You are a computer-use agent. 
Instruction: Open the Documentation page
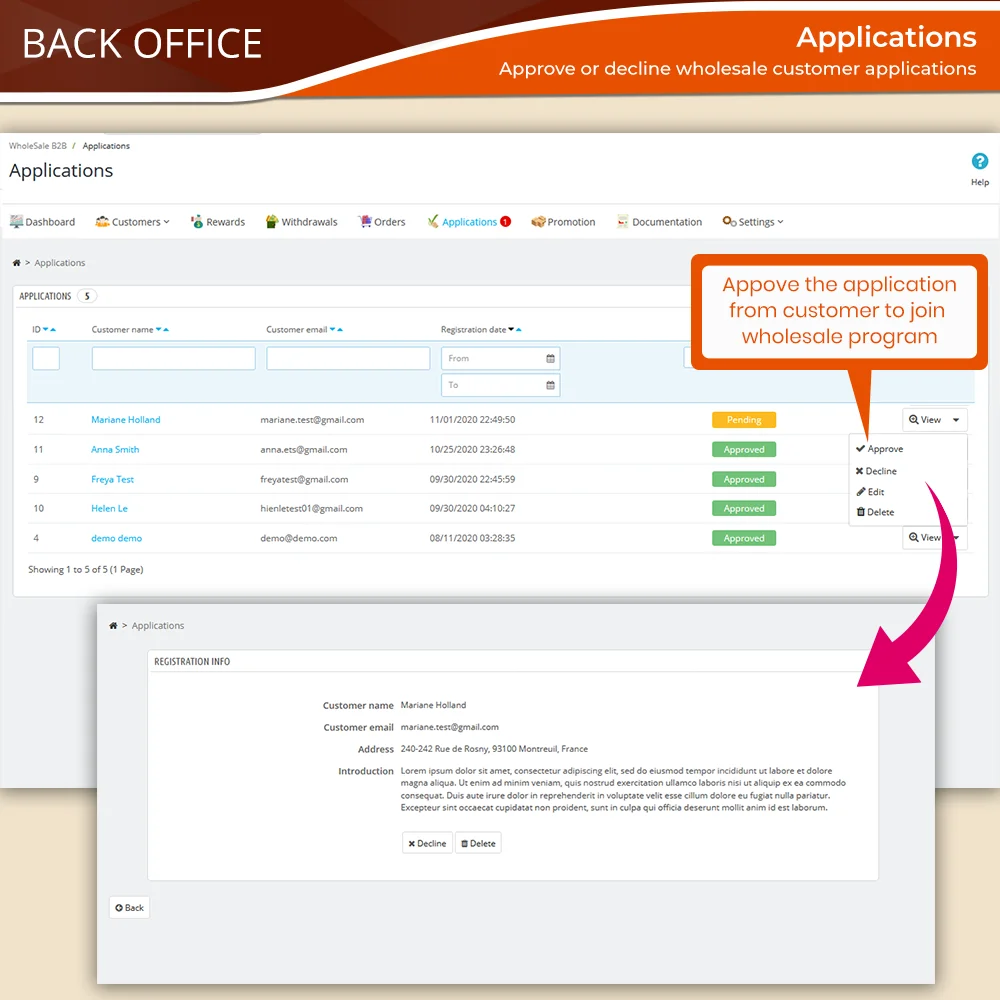pos(659,222)
